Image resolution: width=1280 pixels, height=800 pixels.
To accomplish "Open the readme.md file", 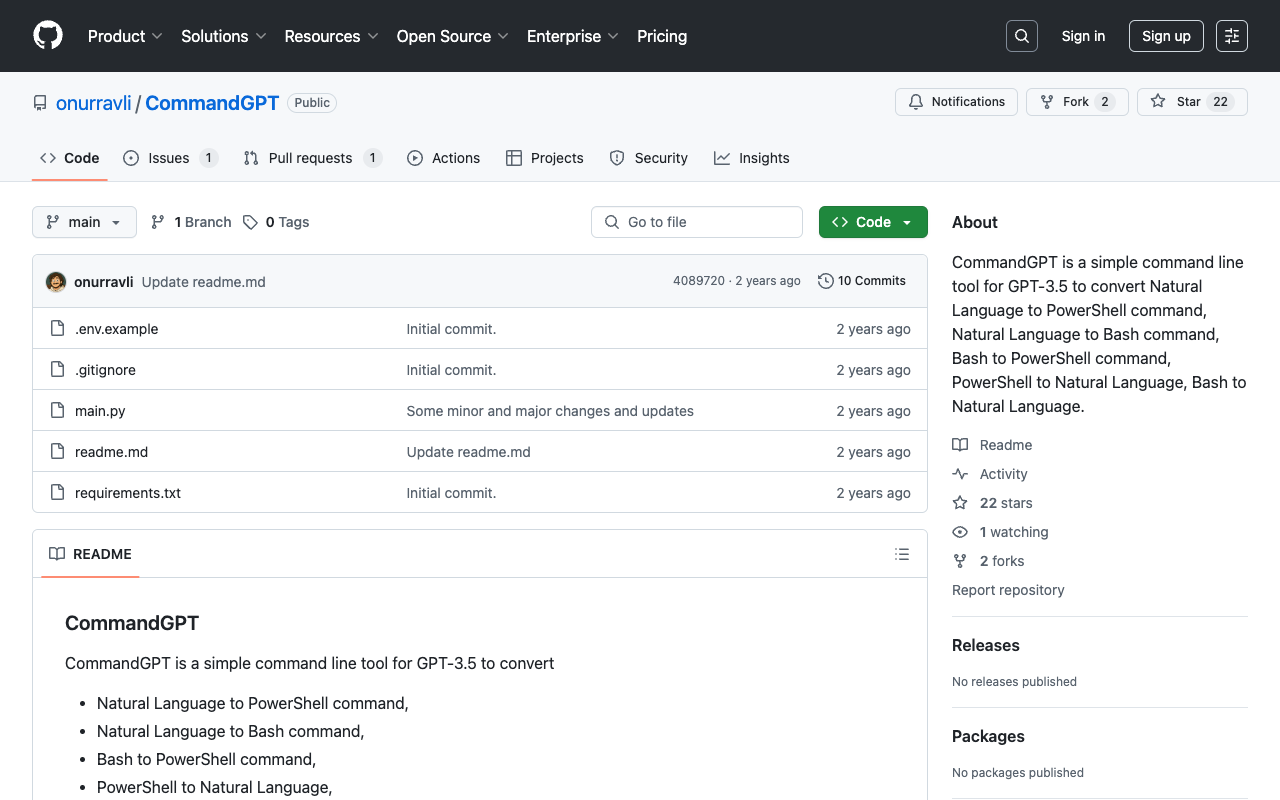I will coord(111,452).
